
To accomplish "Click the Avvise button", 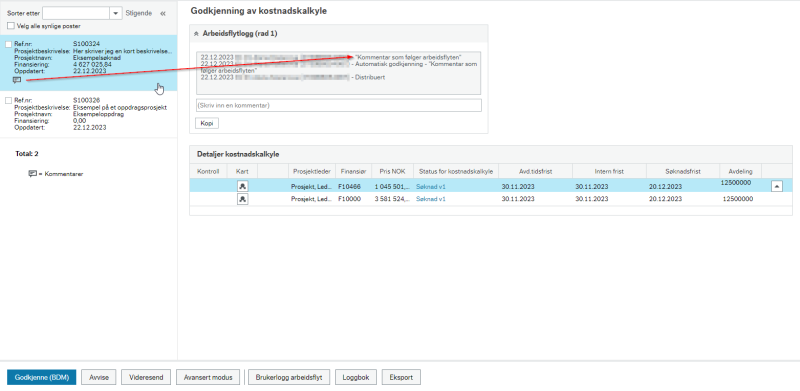I will [99, 377].
